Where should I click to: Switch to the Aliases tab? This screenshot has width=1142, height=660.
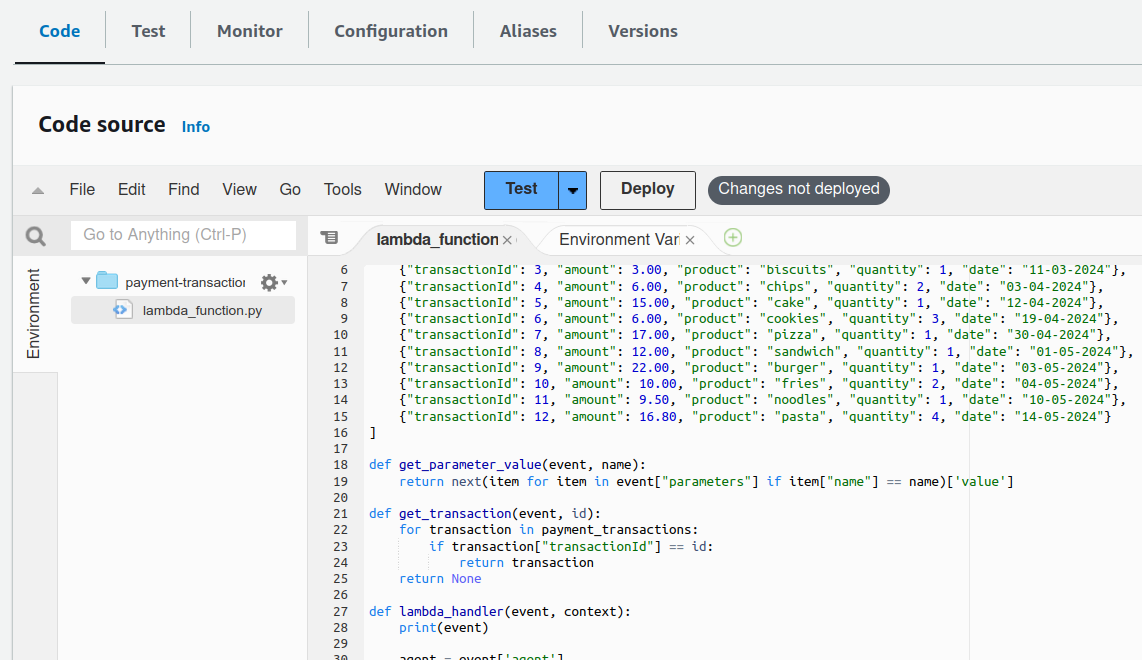tap(527, 31)
